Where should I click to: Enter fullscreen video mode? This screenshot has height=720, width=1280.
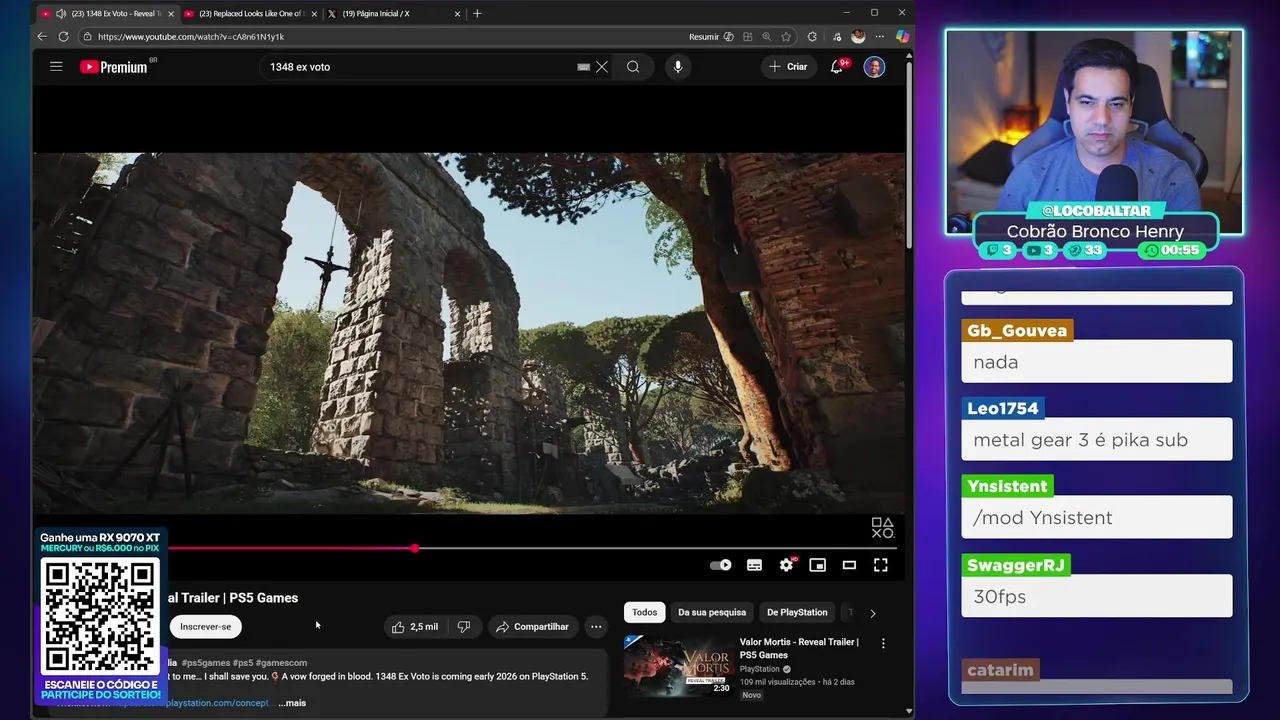(x=881, y=565)
